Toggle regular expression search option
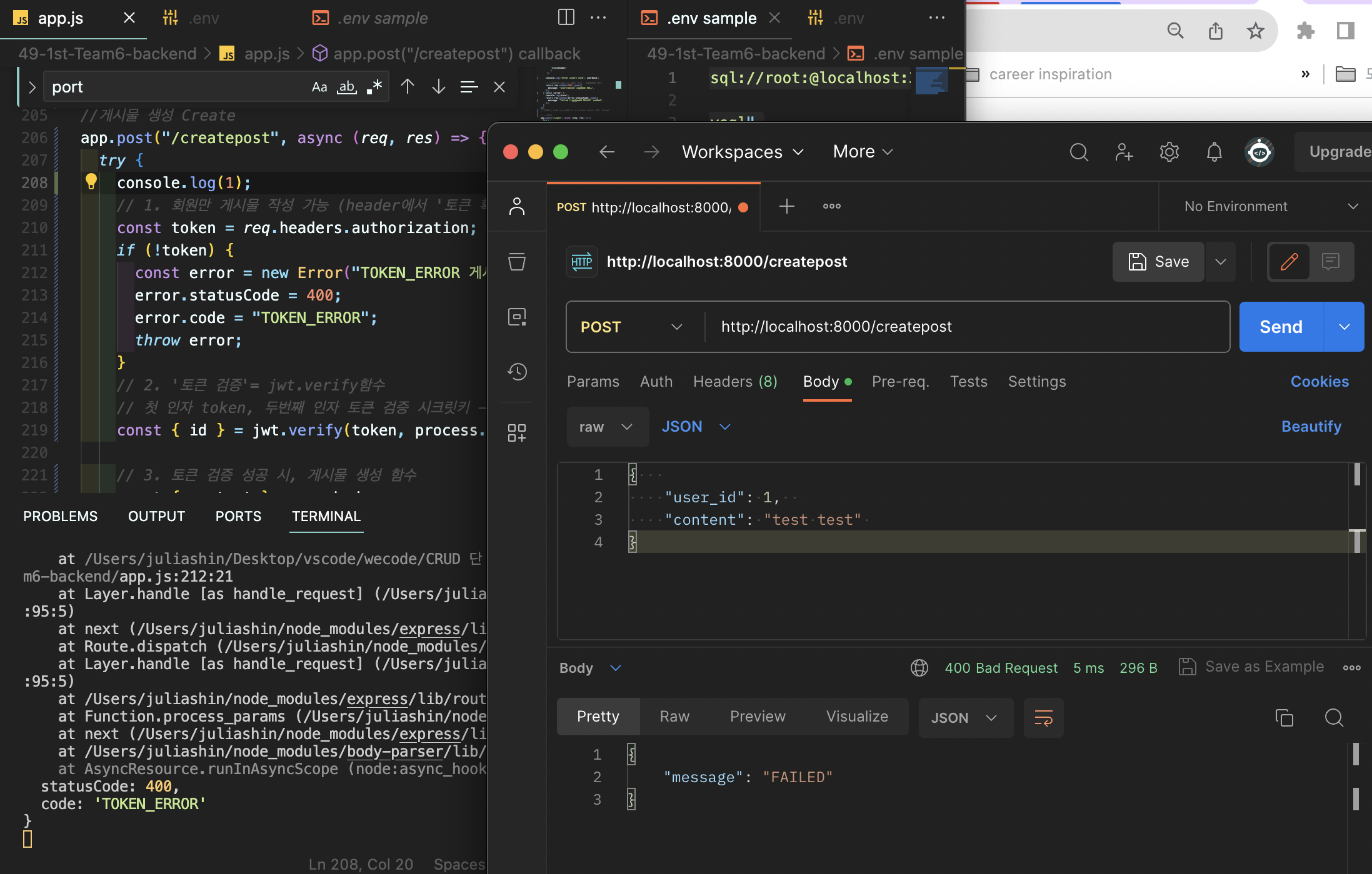This screenshot has height=874, width=1372. (x=374, y=87)
